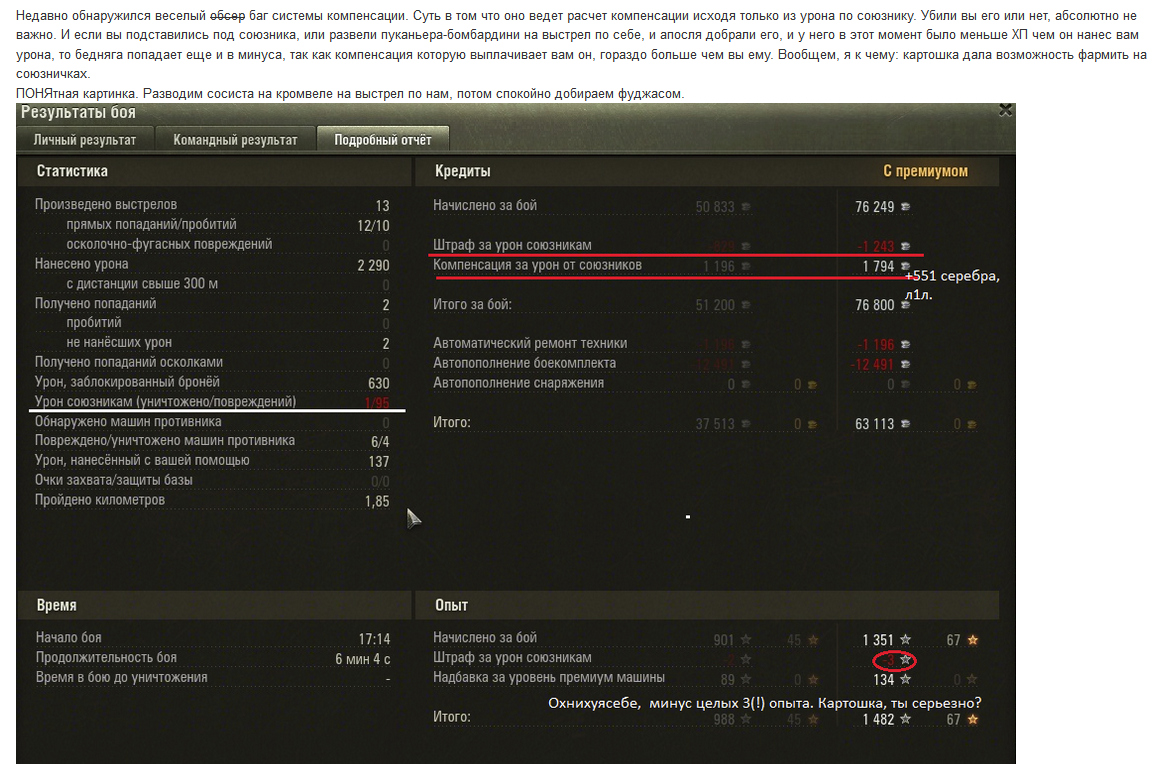Click the Начало боя label
This screenshot has height=764, width=1155.
pyautogui.click(x=69, y=638)
